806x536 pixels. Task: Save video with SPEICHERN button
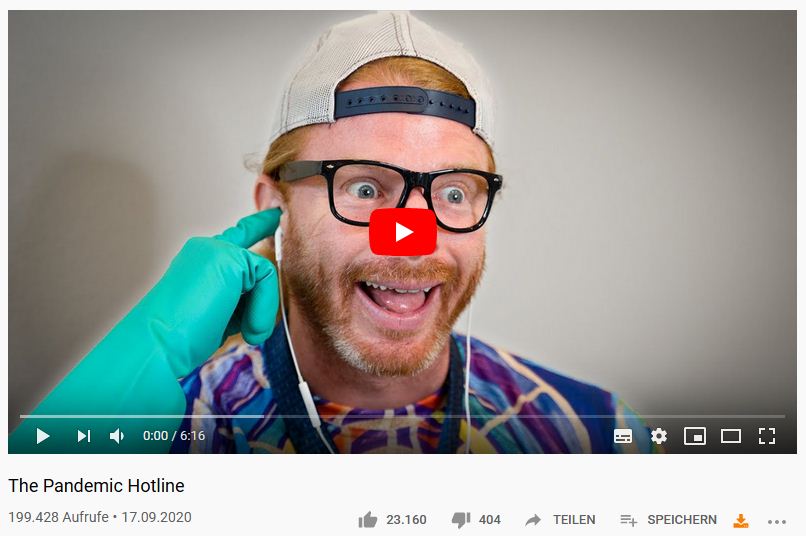click(682, 520)
